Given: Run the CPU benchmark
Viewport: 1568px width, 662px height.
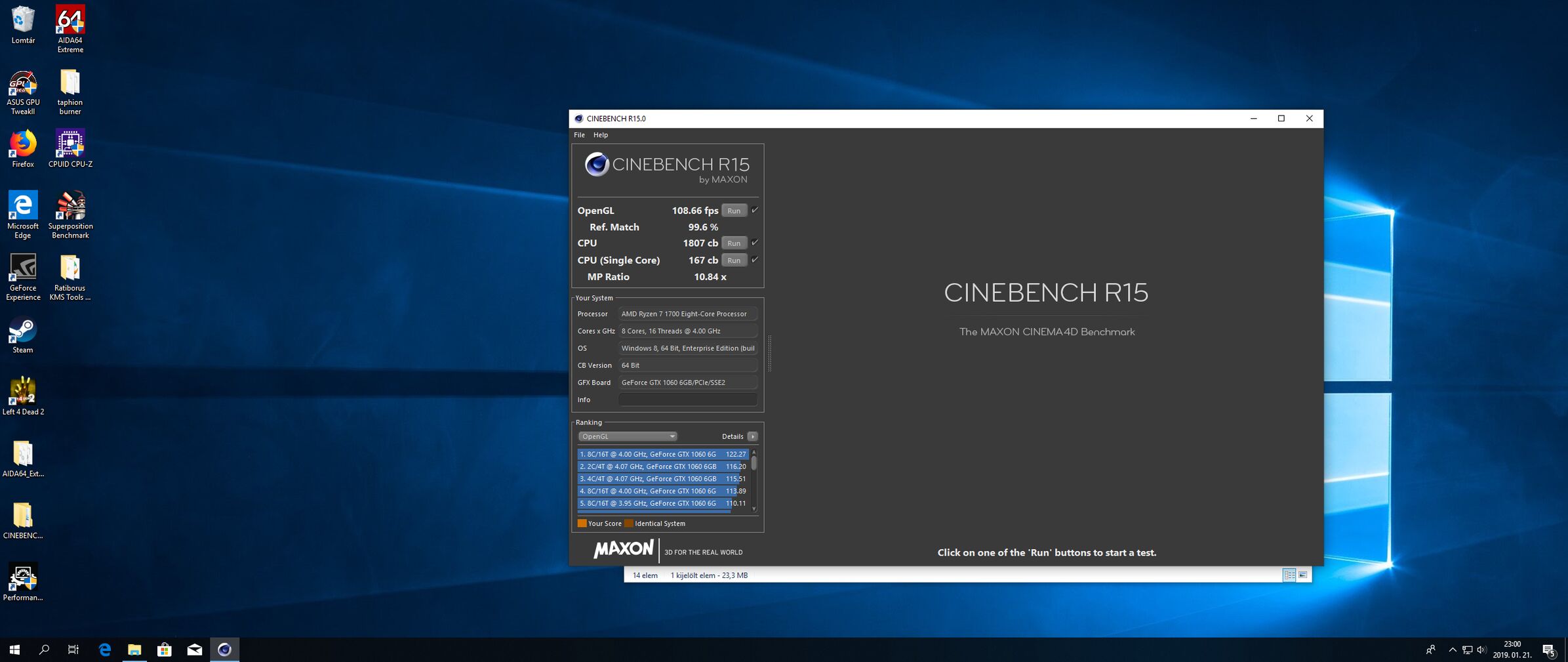Looking at the screenshot, I should [734, 243].
